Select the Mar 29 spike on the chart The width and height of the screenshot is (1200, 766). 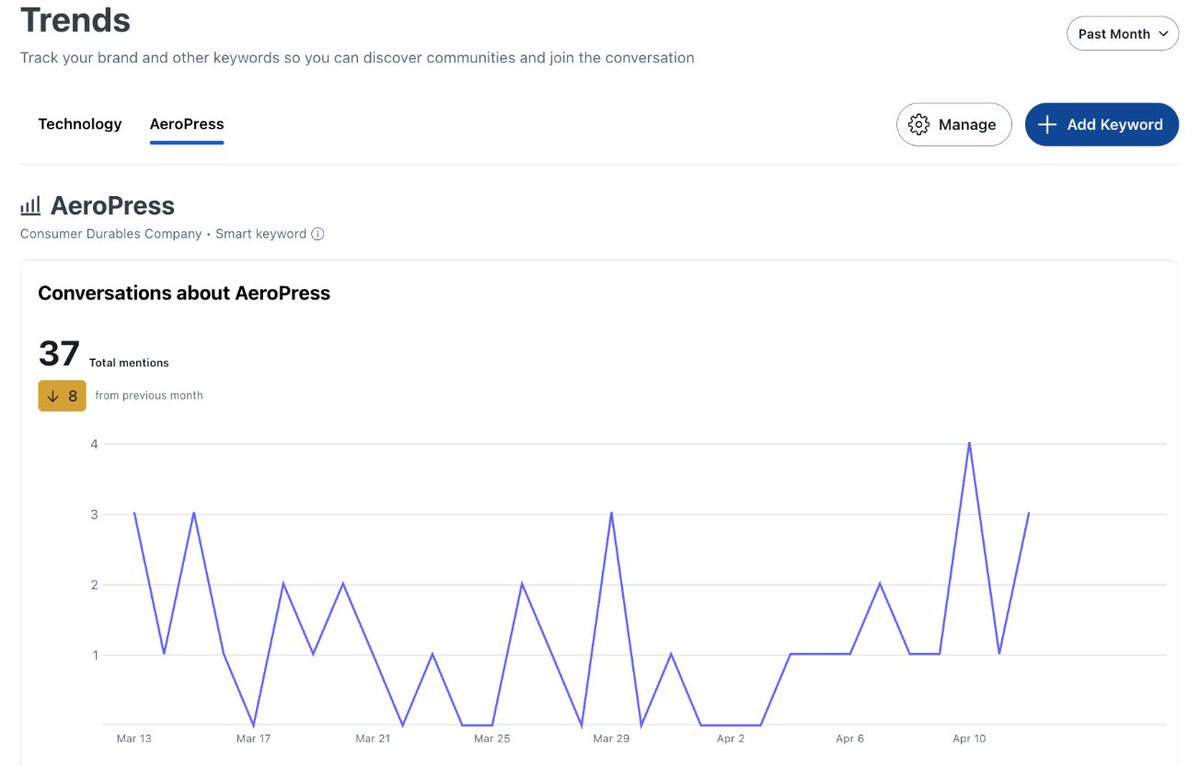(x=611, y=514)
